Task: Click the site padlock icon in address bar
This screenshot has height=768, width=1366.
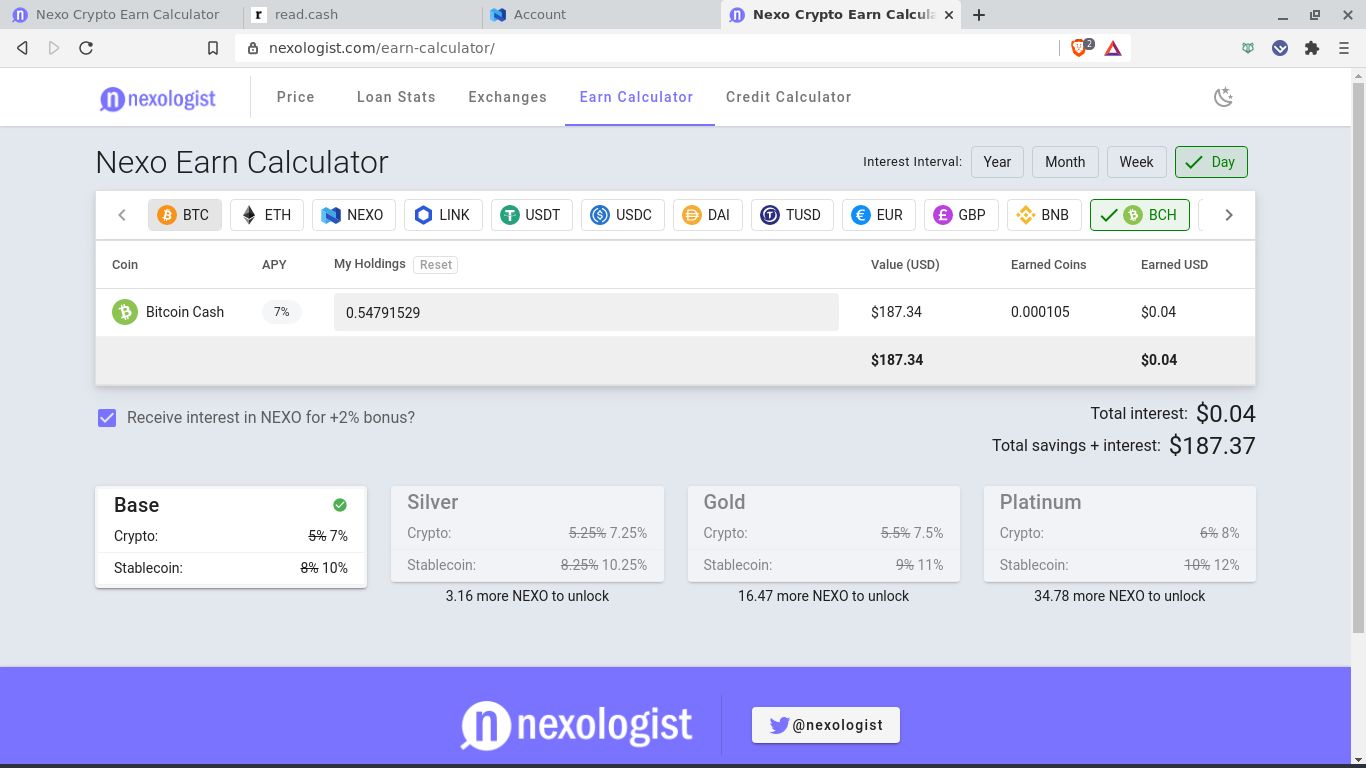Action: (252, 48)
